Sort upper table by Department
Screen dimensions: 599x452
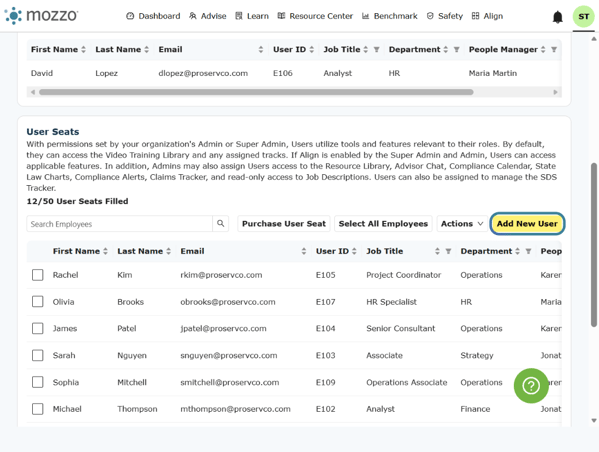coord(445,49)
